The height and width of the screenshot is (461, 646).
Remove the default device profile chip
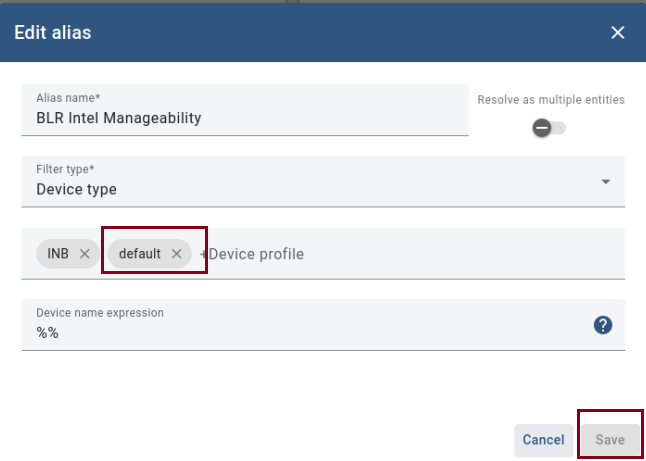click(x=176, y=254)
